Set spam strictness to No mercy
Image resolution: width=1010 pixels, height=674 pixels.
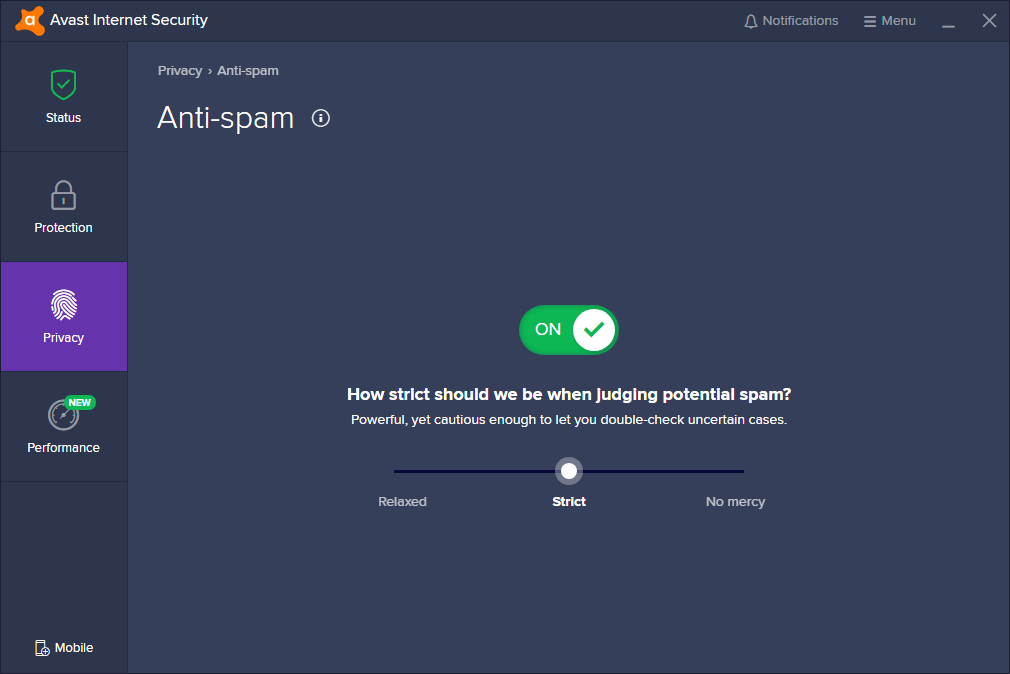[735, 501]
